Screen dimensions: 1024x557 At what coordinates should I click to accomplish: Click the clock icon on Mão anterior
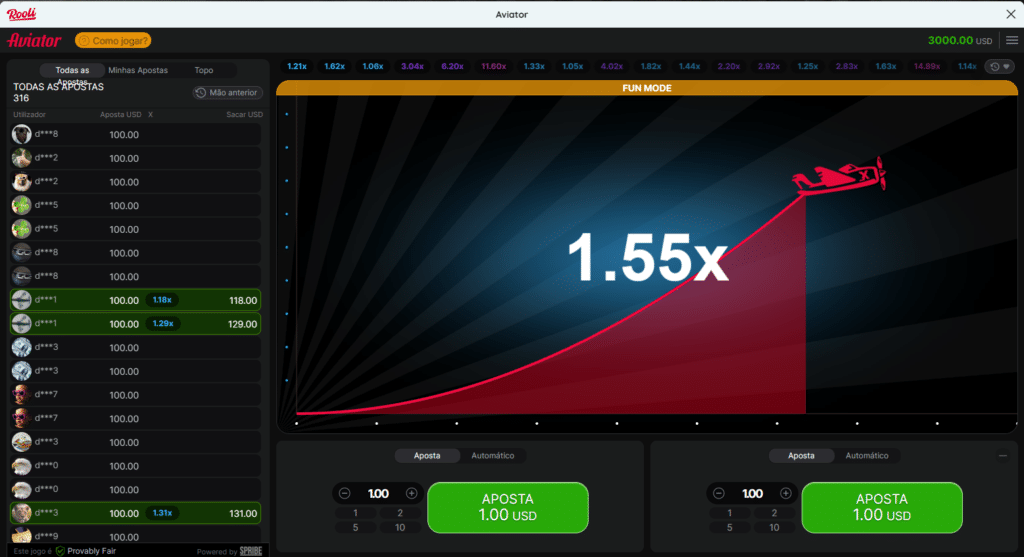(200, 93)
